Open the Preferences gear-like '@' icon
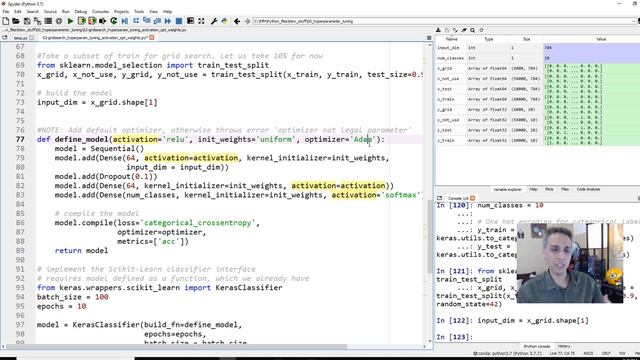The image size is (640, 360). (x=59, y=21)
